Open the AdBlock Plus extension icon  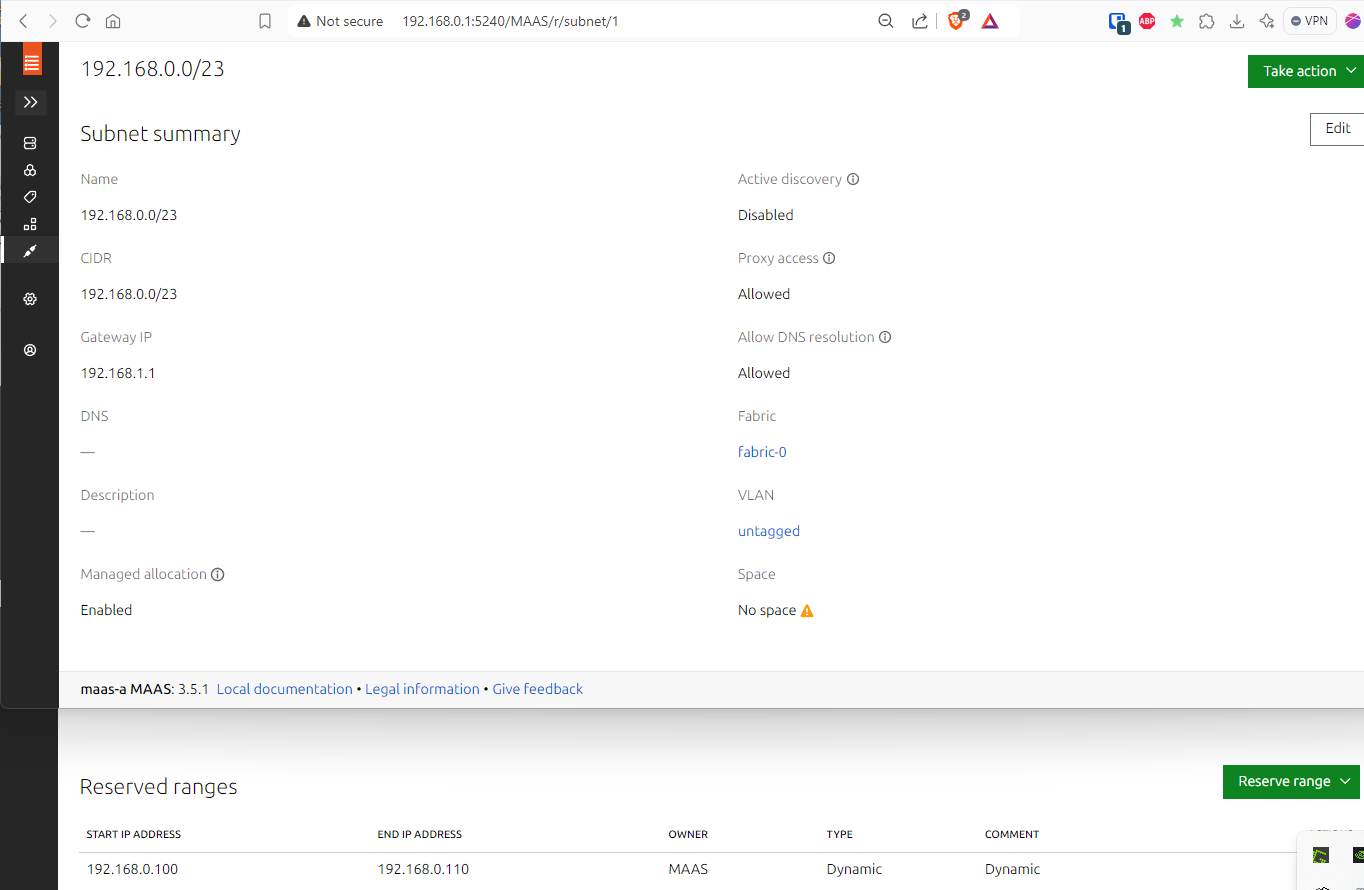(1147, 21)
